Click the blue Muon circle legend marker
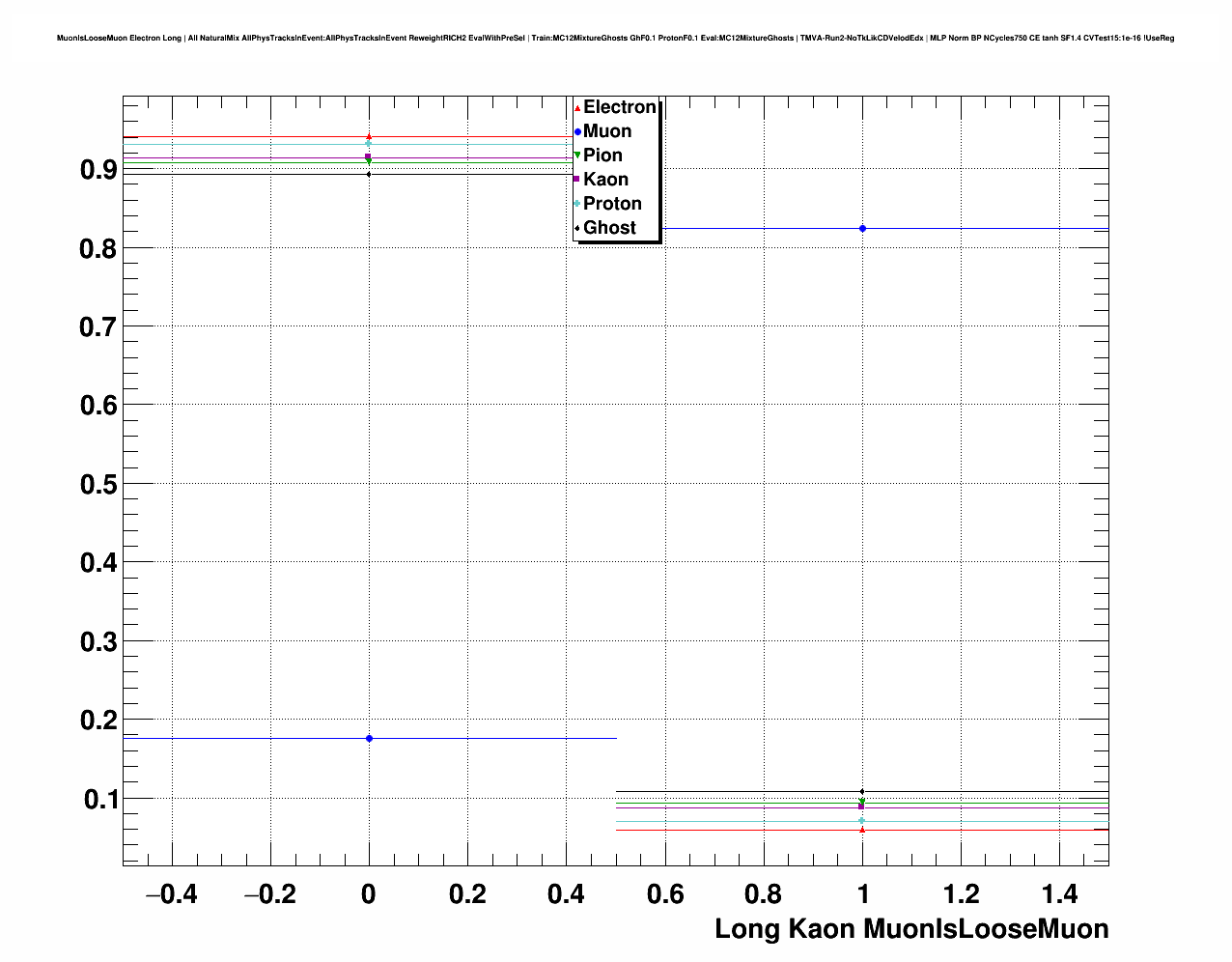This screenshot has height=962, width=1232. 577,131
